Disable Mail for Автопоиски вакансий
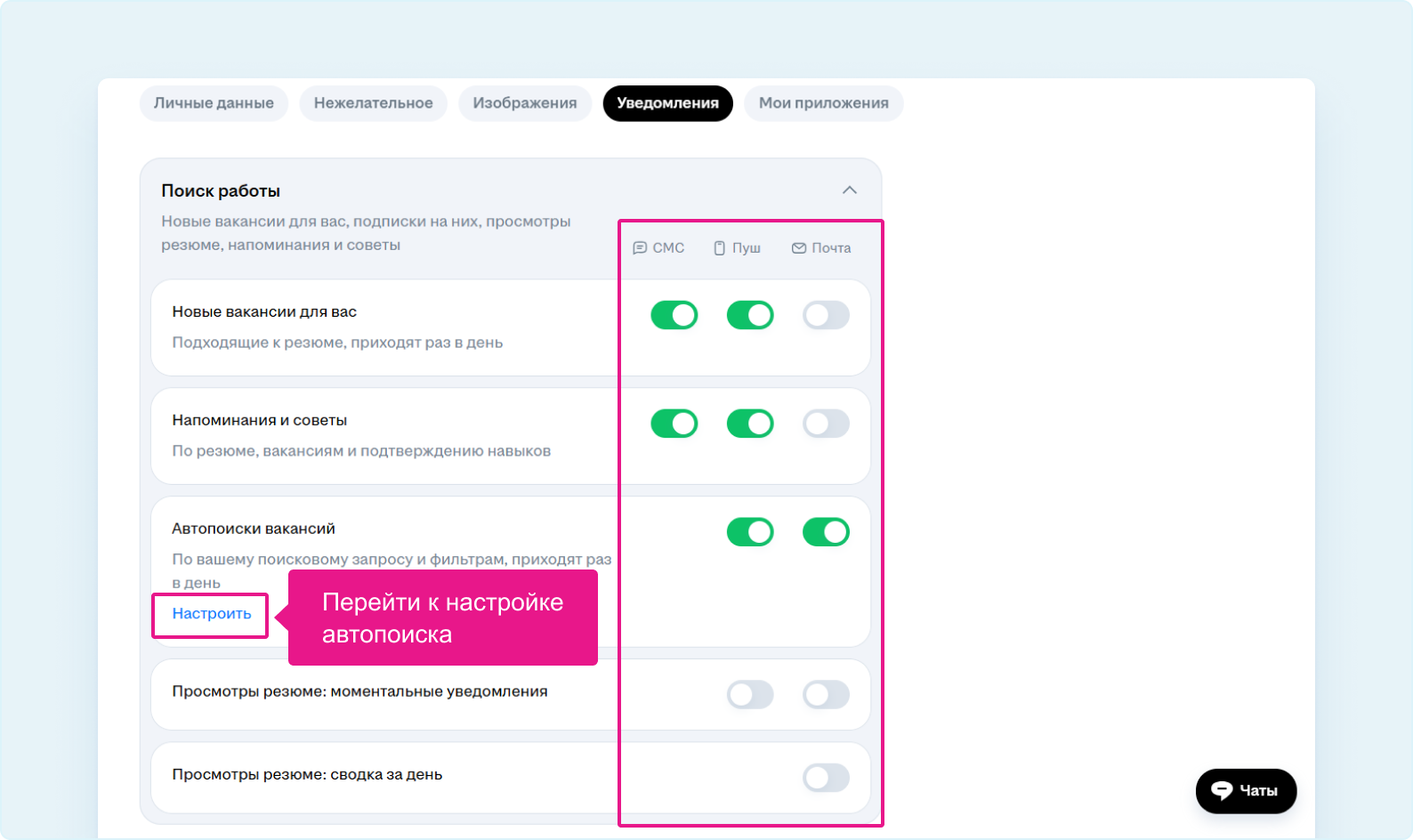Viewport: 1413px width, 840px height. click(x=825, y=532)
